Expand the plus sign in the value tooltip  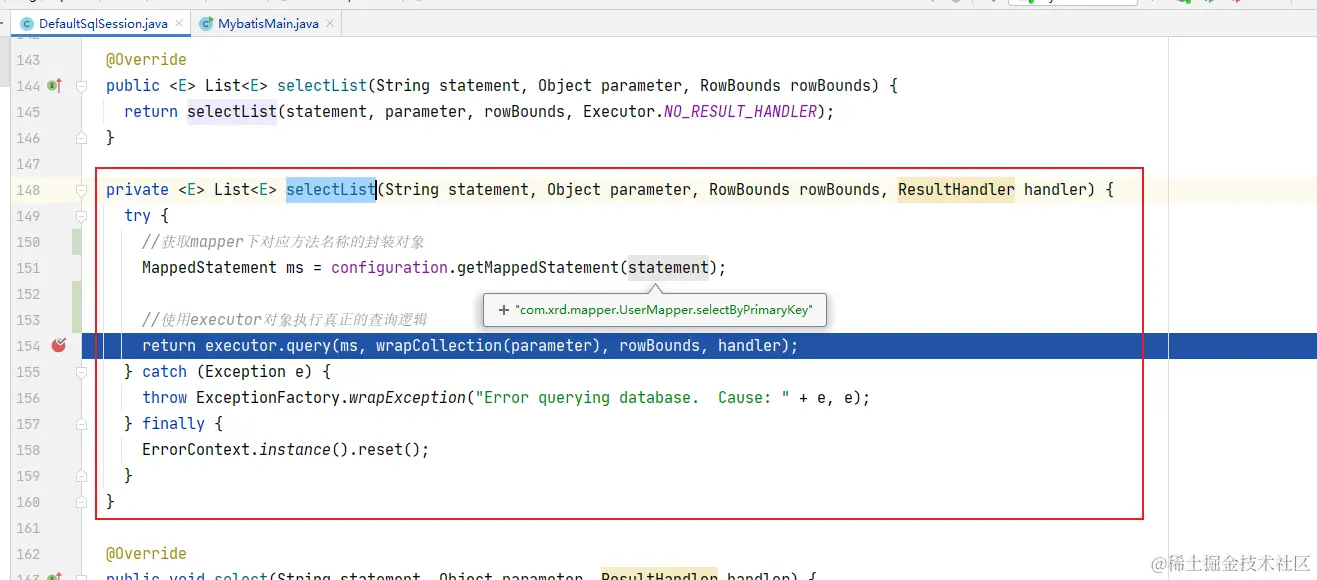(502, 311)
